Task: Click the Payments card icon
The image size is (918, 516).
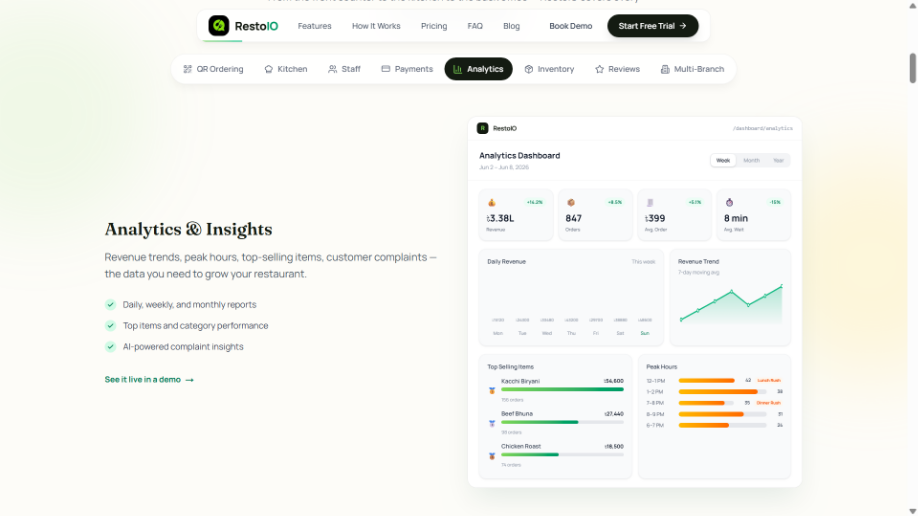Action: click(x=386, y=69)
